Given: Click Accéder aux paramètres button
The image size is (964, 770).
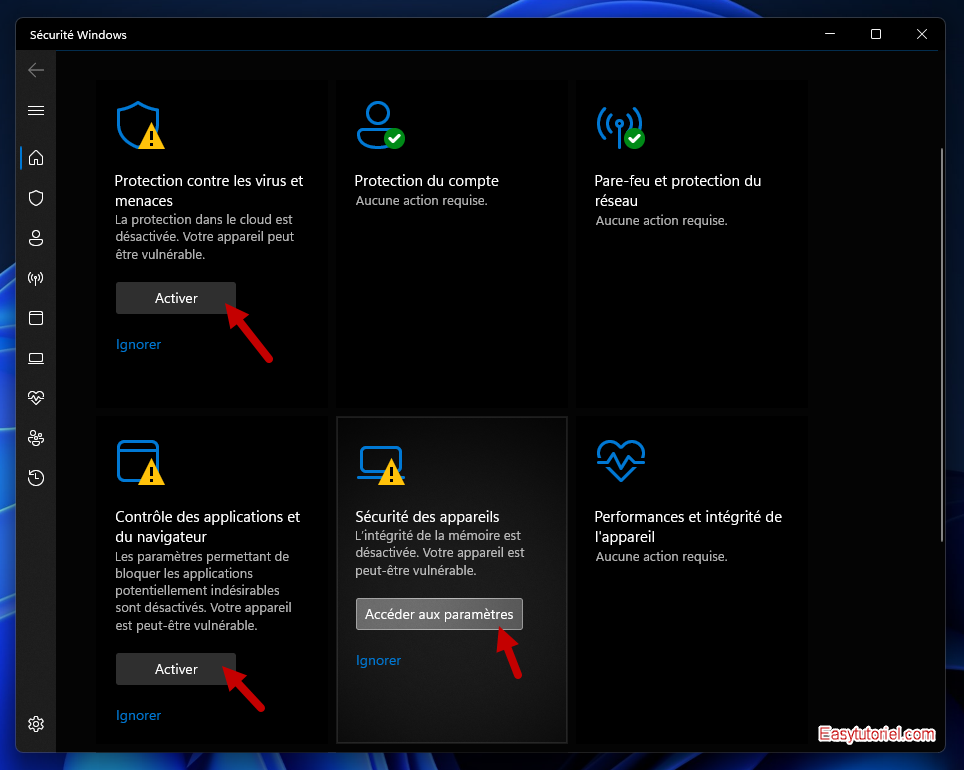Looking at the screenshot, I should coord(439,614).
